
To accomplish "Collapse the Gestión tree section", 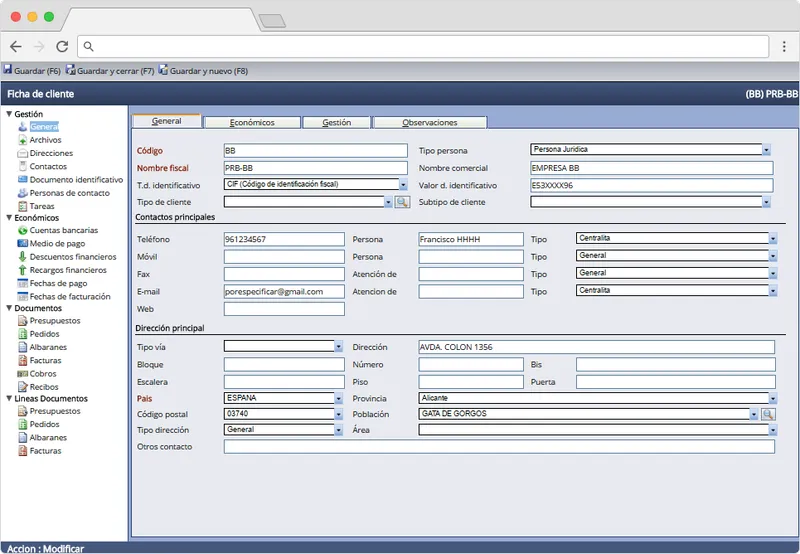I will tap(9, 114).
